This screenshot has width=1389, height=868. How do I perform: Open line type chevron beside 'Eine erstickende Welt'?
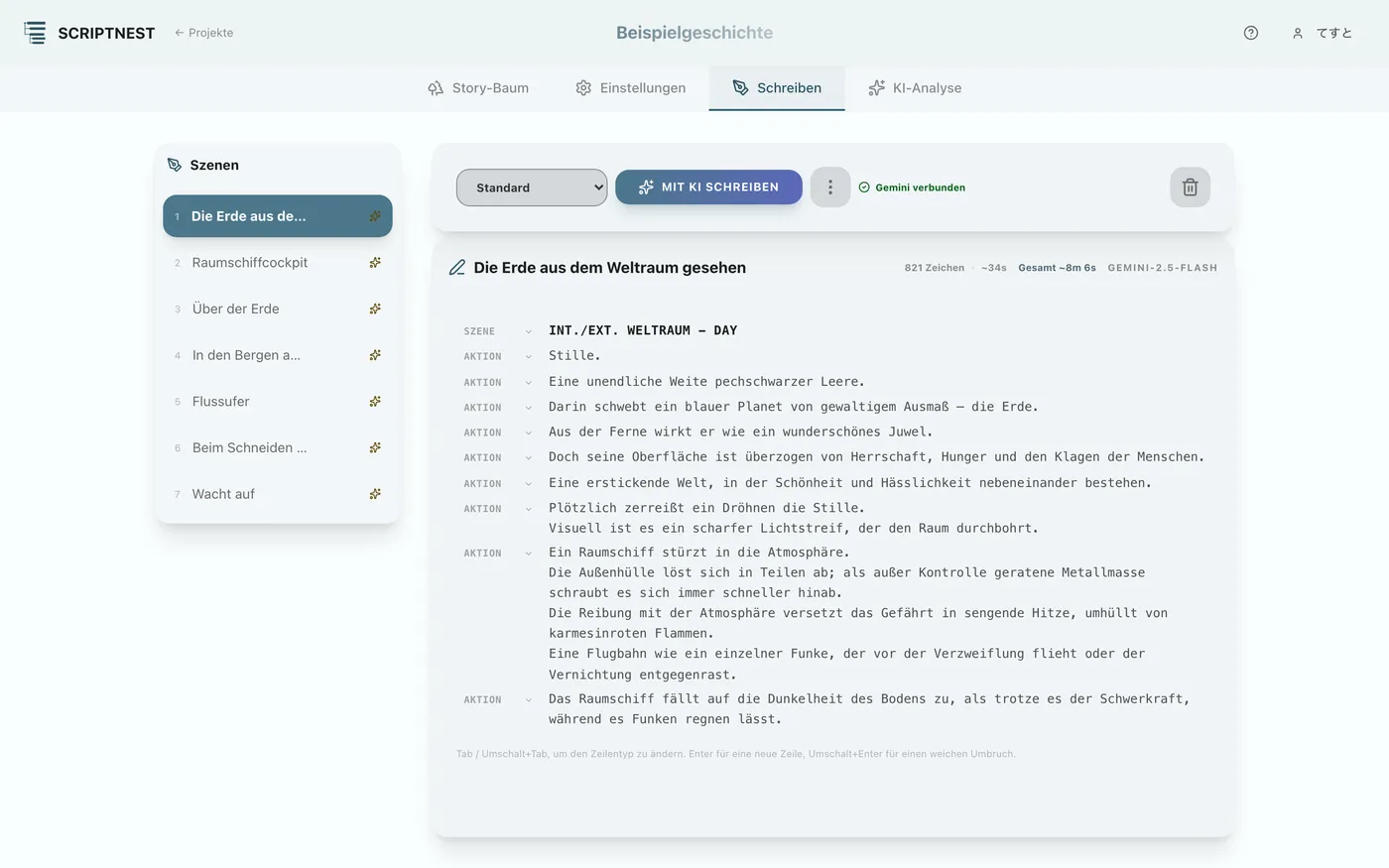pos(528,483)
